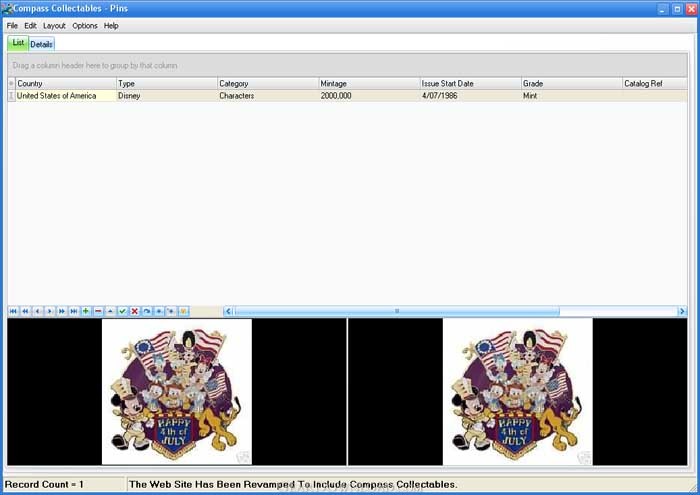700x495 pixels.
Task: Close the Compass Collectables window
Action: [692, 8]
